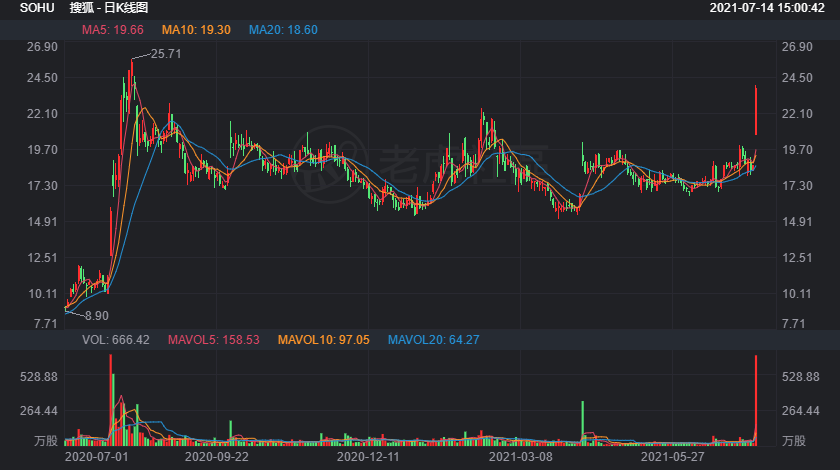Click the right axis 22.10 price label
Image resolution: width=840 pixels, height=470 pixels.
coord(797,114)
